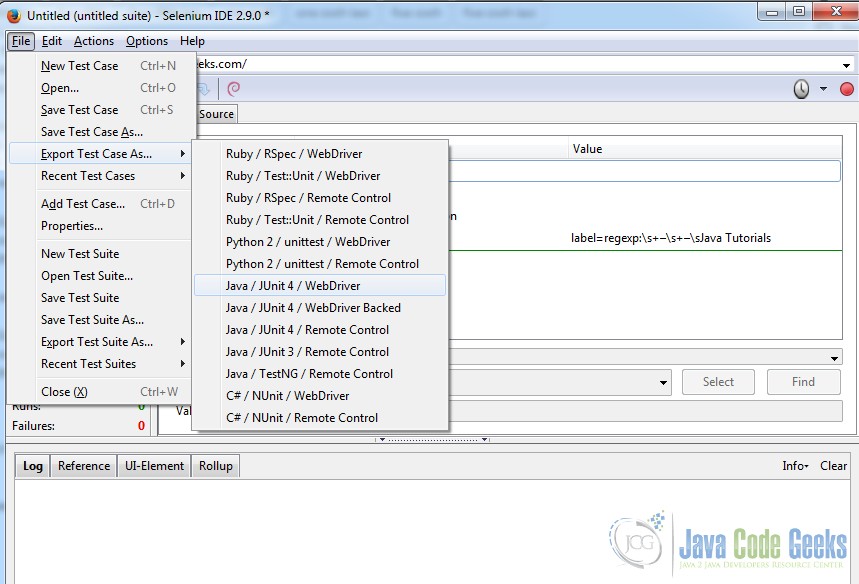
Task: Choose Add Test Case...
Action: pos(100,204)
